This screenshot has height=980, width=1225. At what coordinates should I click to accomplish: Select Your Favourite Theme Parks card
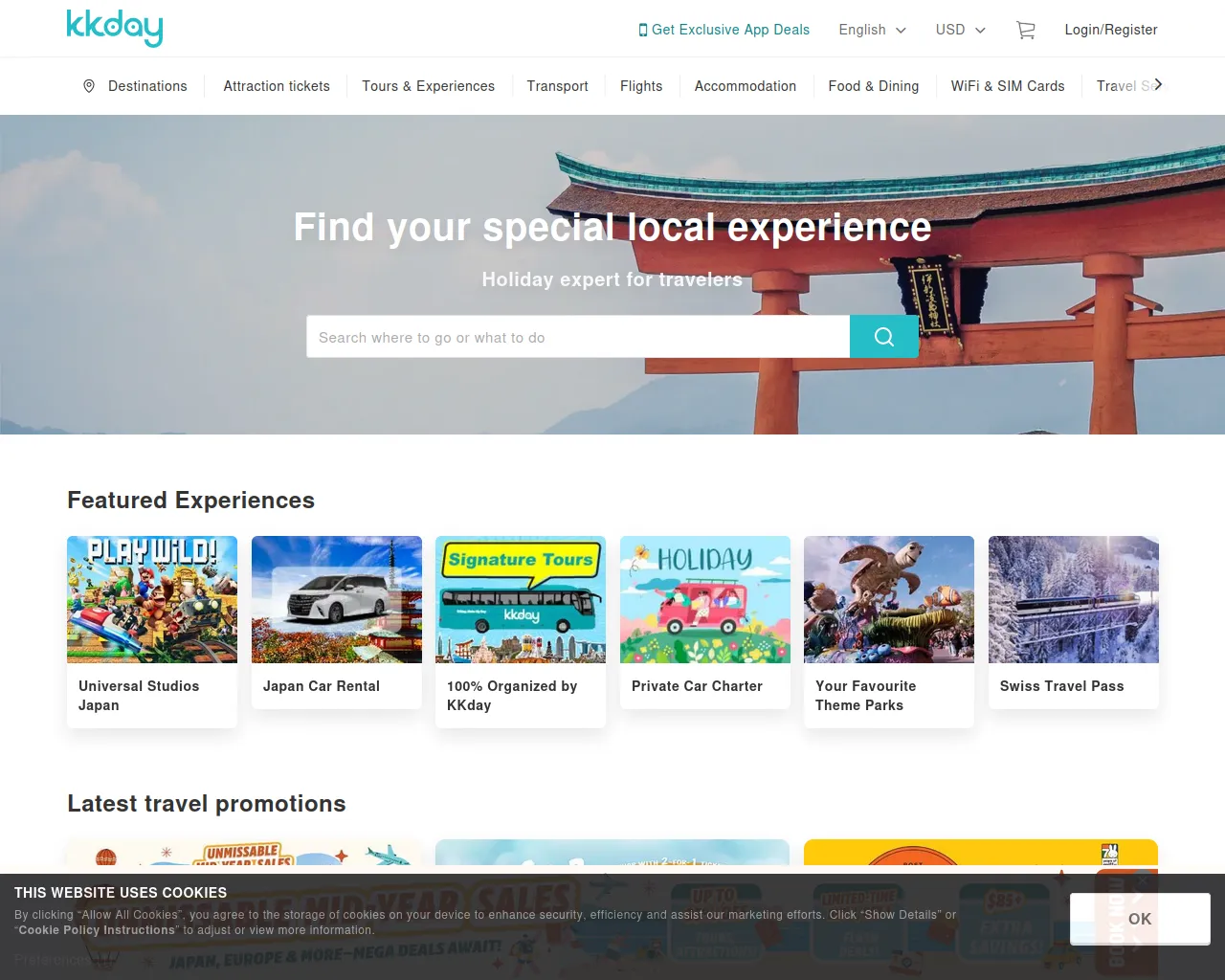tap(889, 632)
